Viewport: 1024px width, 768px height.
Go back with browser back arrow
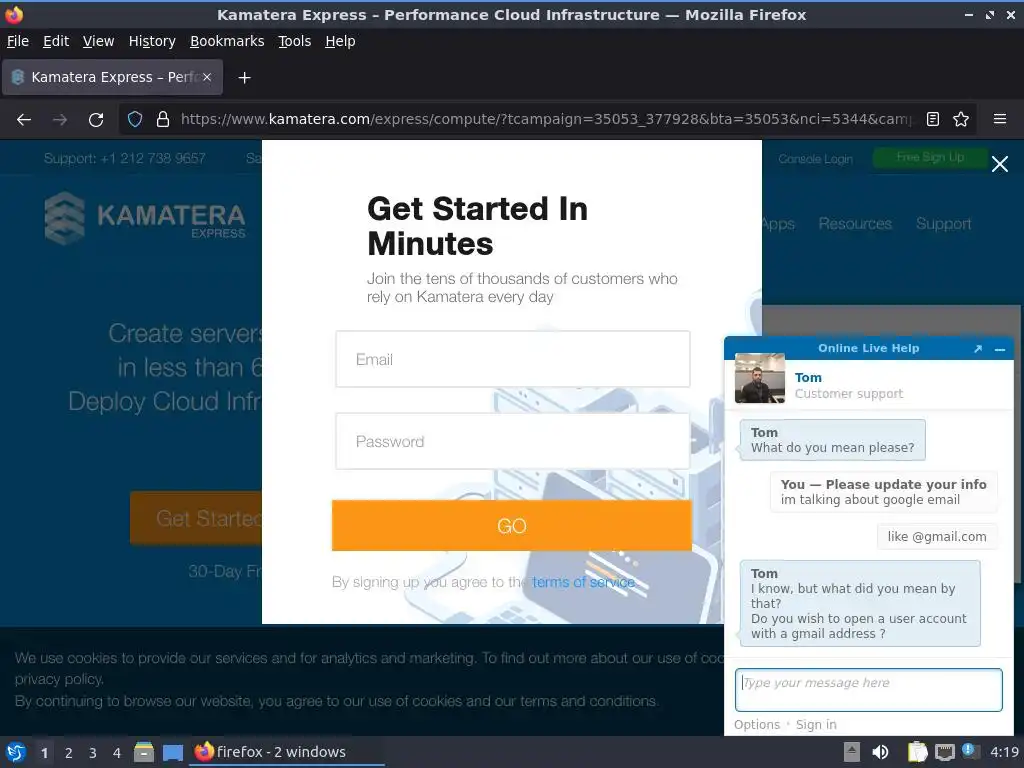(24, 120)
